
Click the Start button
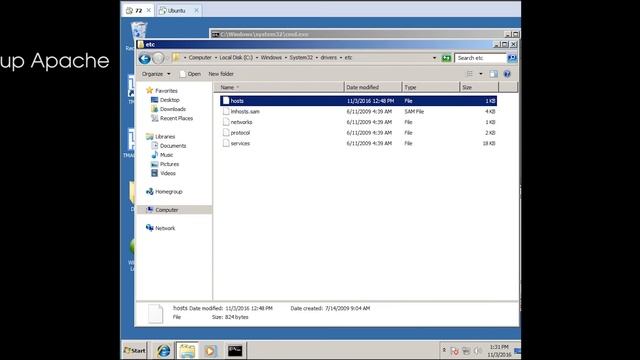134,350
